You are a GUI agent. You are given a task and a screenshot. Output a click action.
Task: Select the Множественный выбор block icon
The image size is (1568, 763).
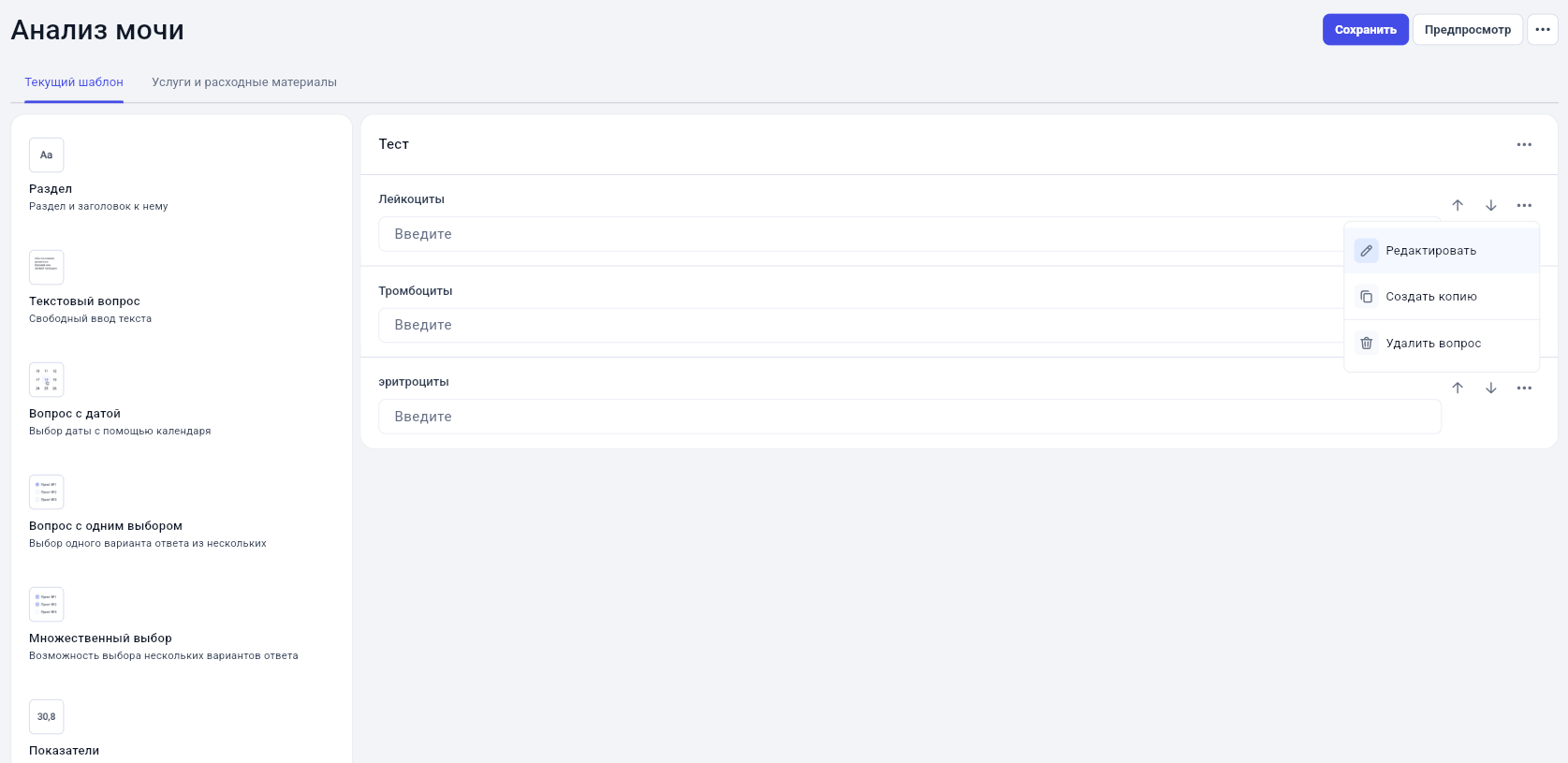point(46,604)
